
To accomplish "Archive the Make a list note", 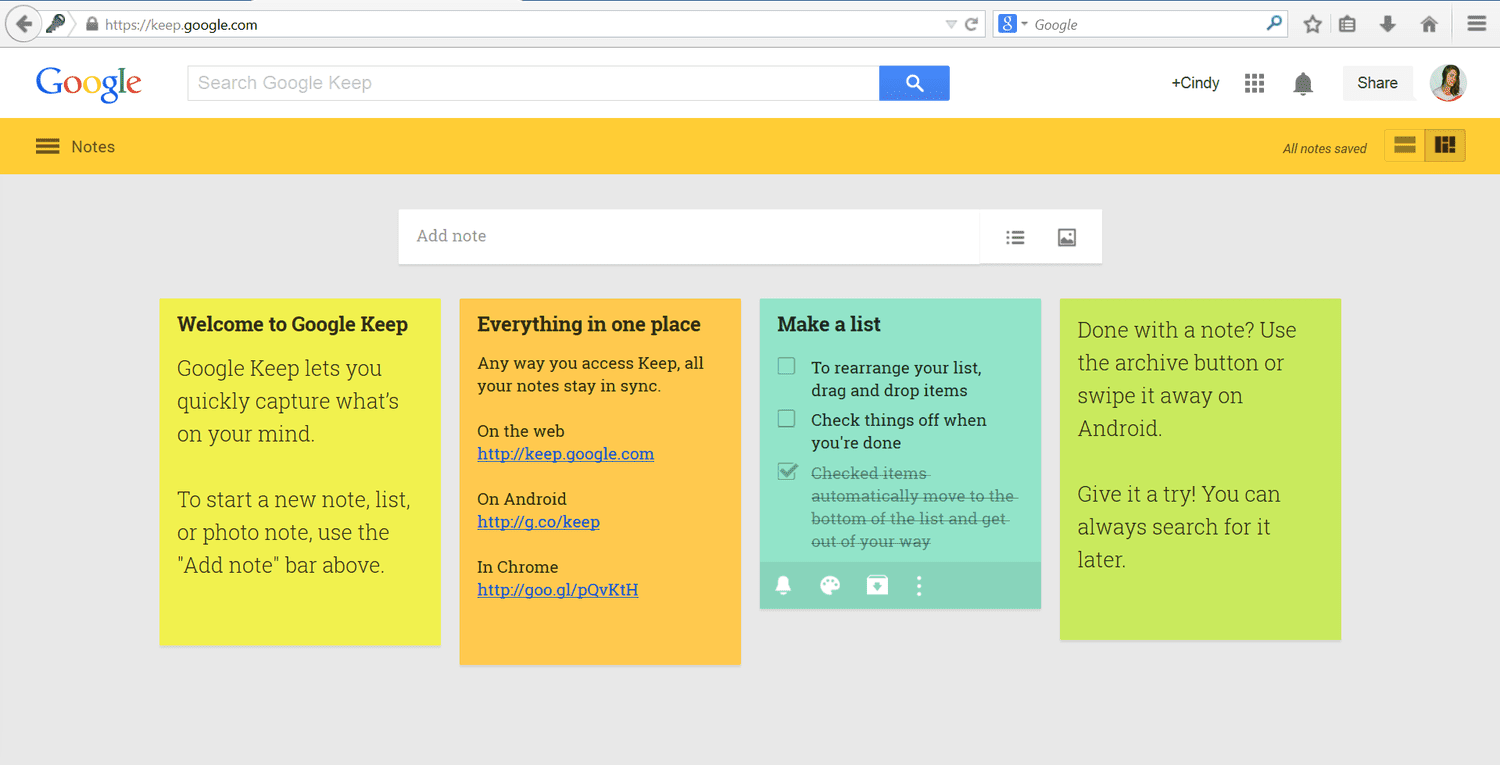I will coord(877,585).
